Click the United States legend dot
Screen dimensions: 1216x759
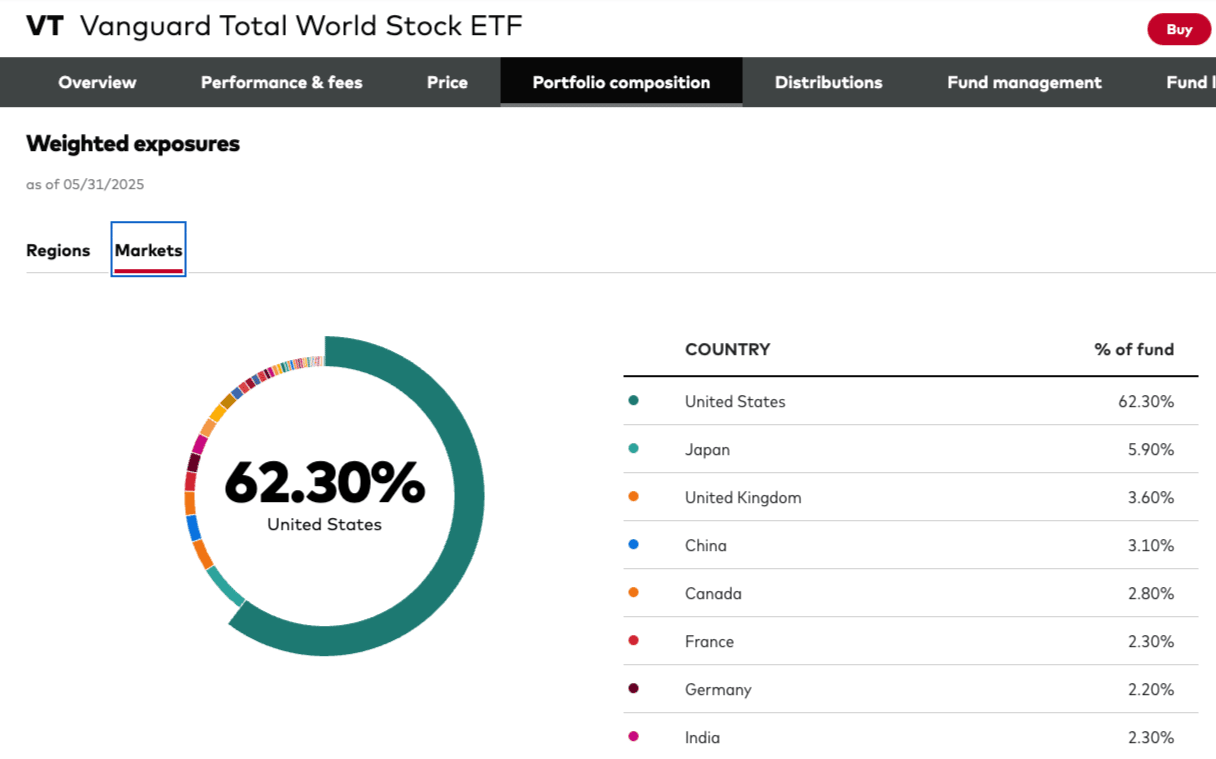(633, 401)
